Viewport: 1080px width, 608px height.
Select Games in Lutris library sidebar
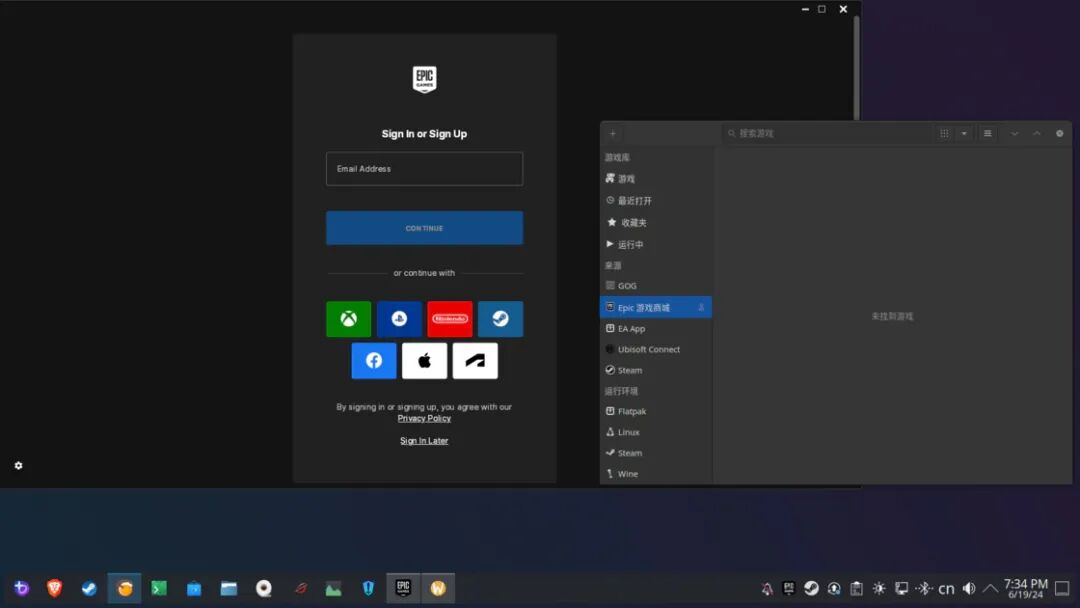(656, 179)
